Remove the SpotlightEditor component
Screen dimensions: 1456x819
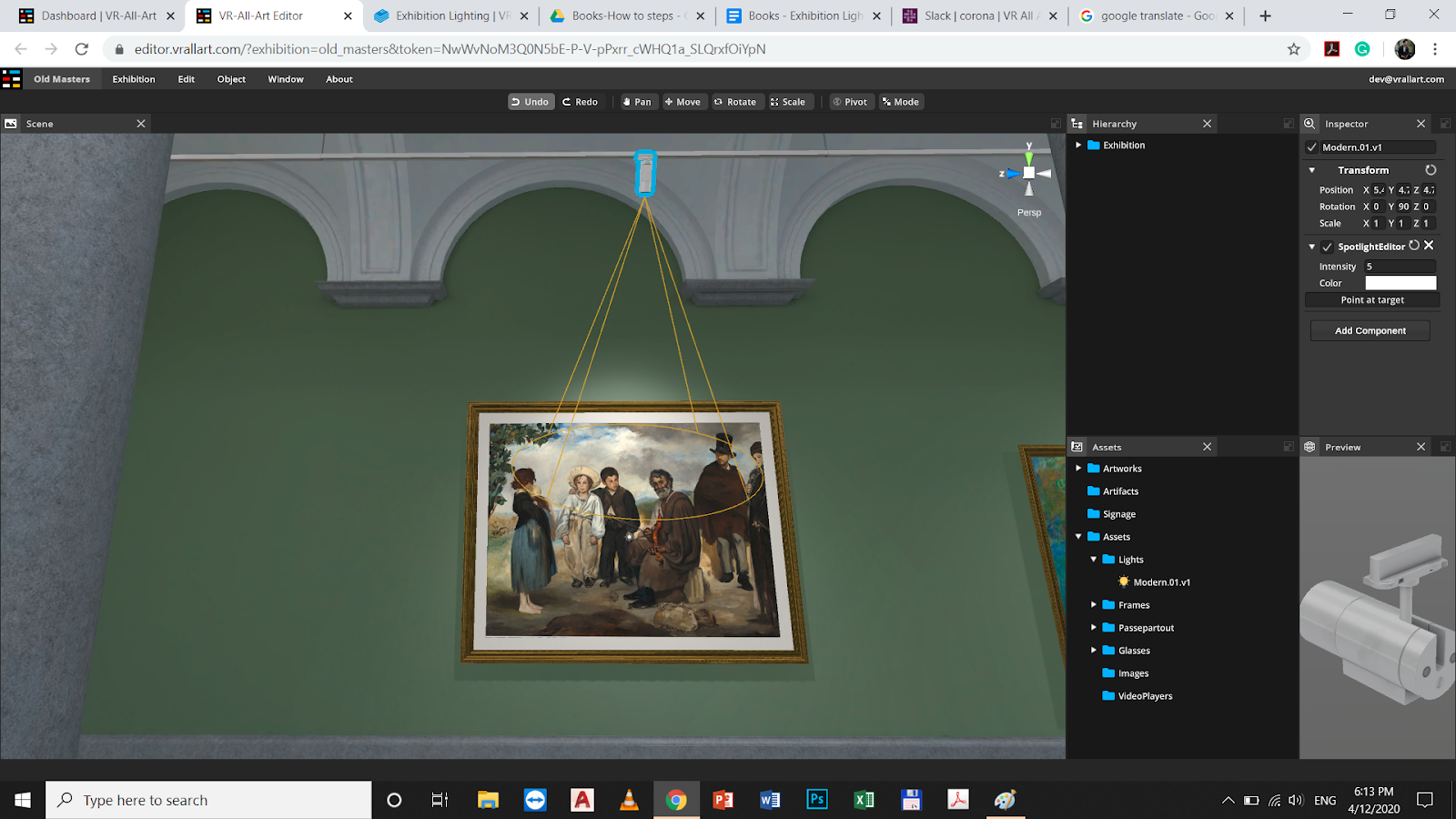pos(1429,246)
